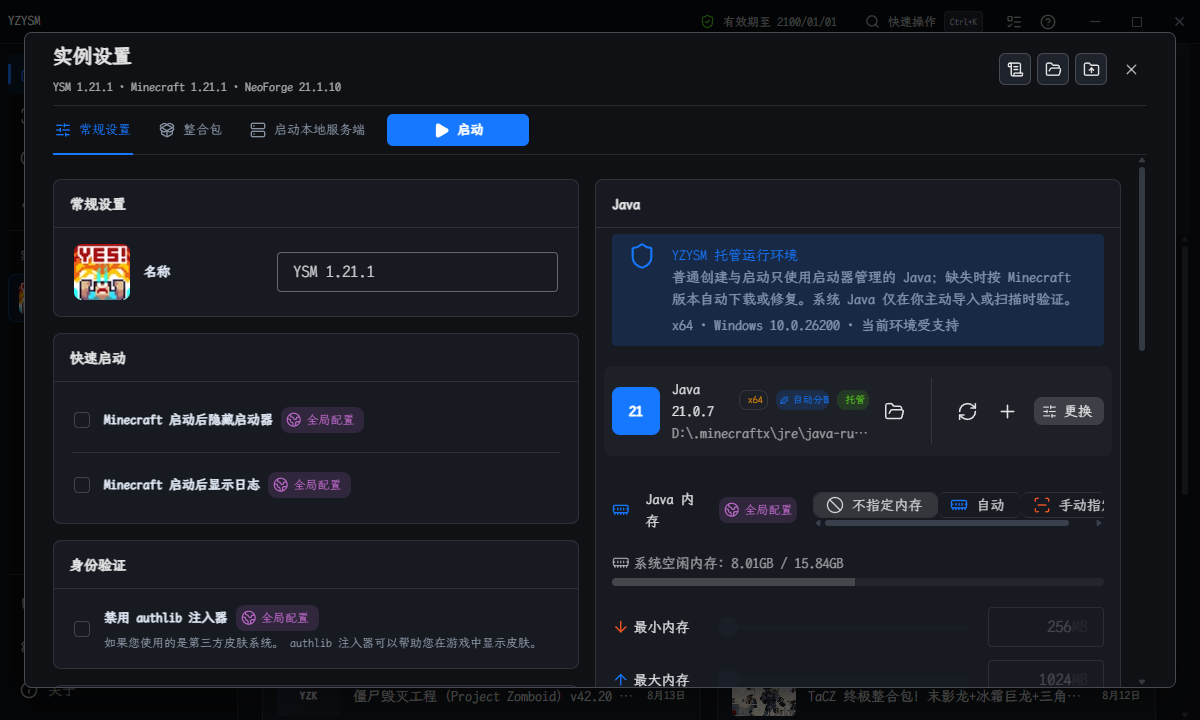Click the instance subtitle YSM 1.21.1 · Minecraft 1.21.1

tap(197, 87)
